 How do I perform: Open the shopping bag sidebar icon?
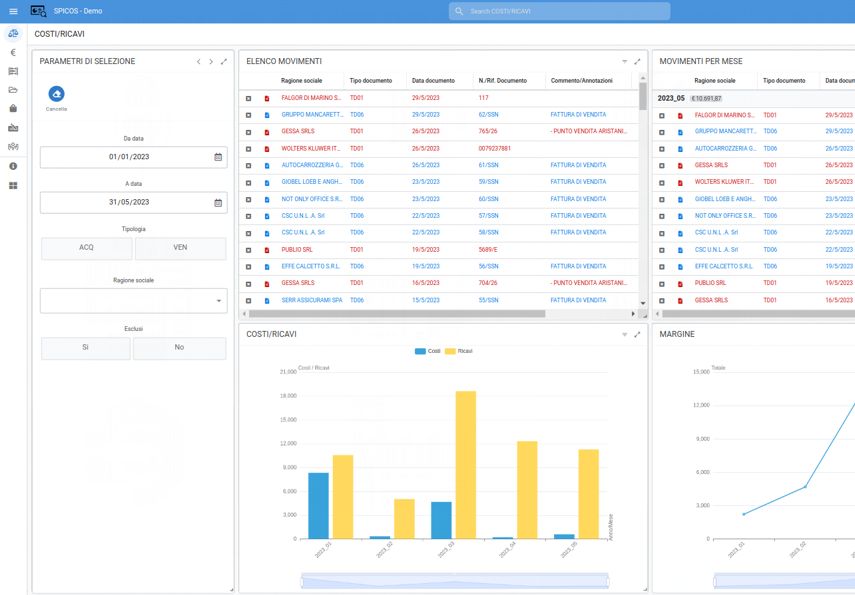point(13,108)
